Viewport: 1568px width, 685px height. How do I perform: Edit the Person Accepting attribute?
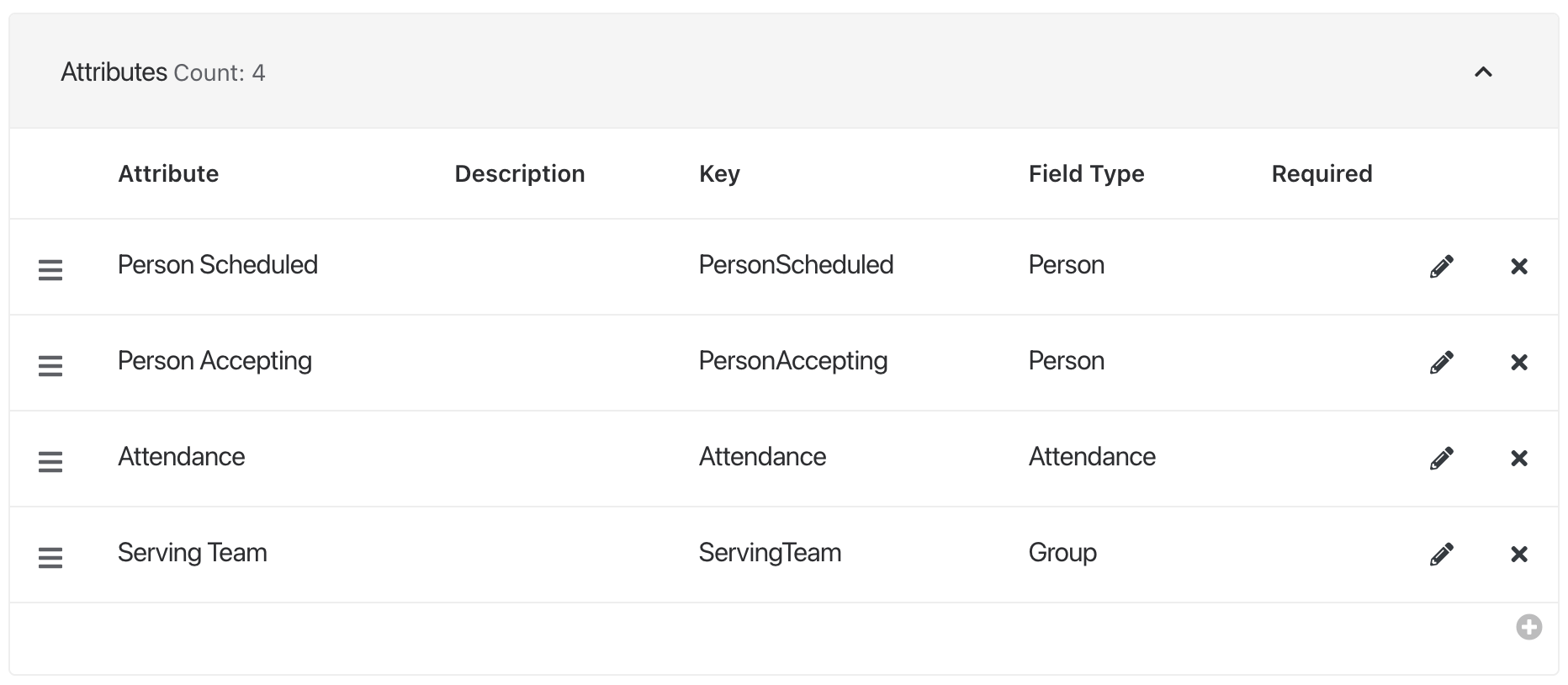[x=1442, y=363]
